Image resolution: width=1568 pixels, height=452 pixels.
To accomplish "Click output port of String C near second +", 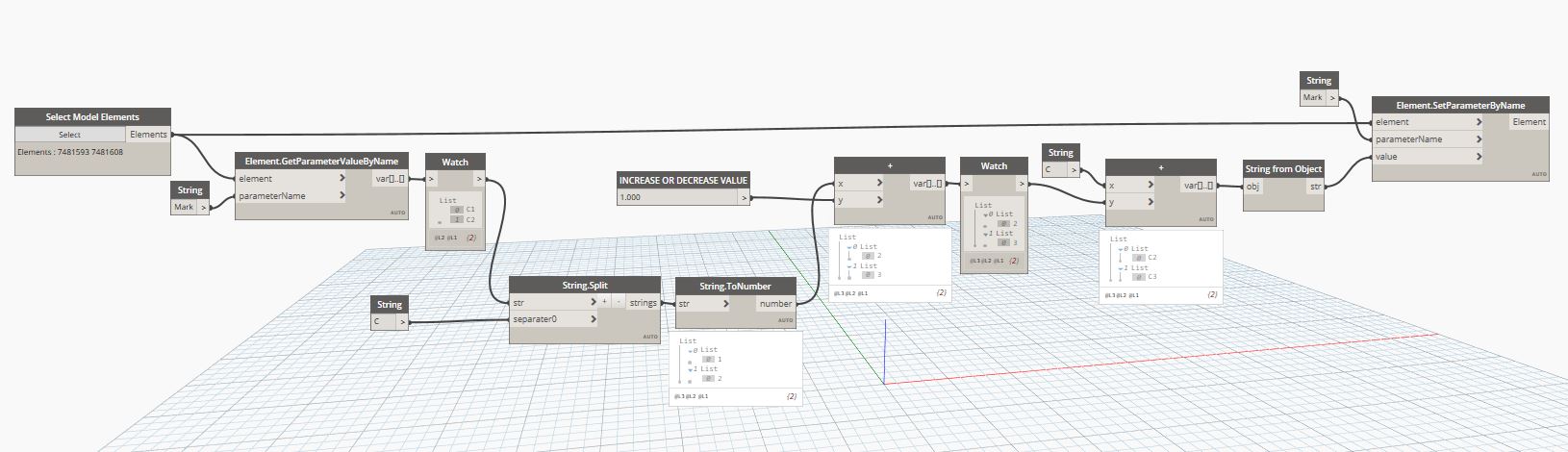I will [1074, 169].
